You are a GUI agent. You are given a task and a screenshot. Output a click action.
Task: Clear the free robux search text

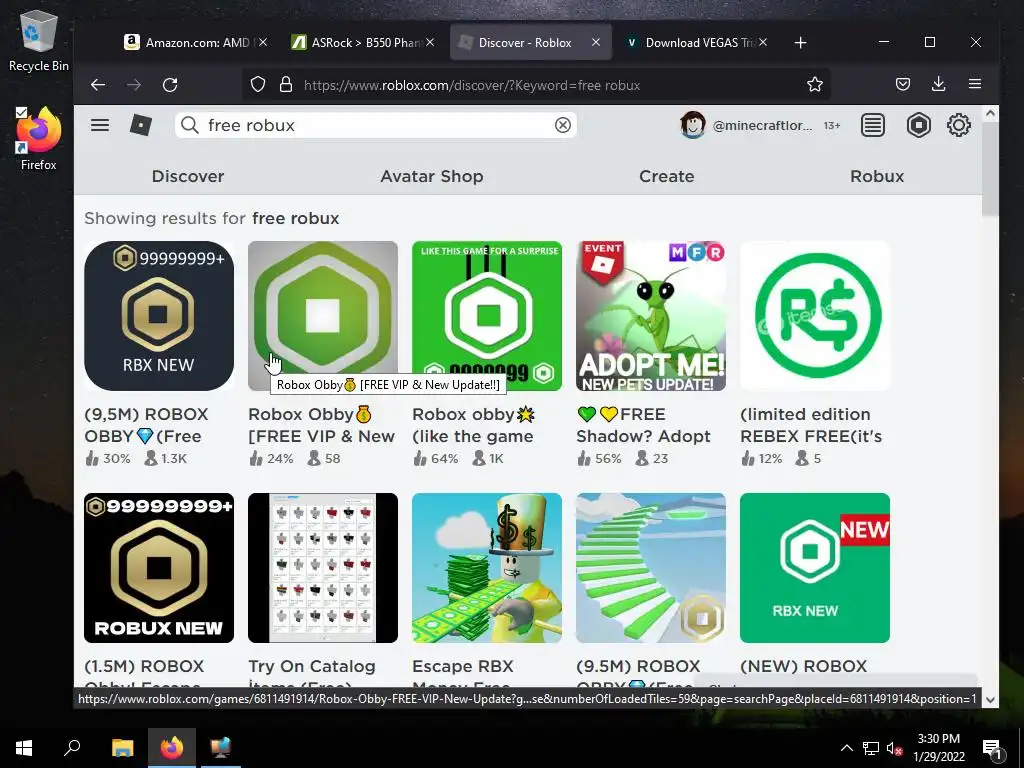click(x=562, y=125)
